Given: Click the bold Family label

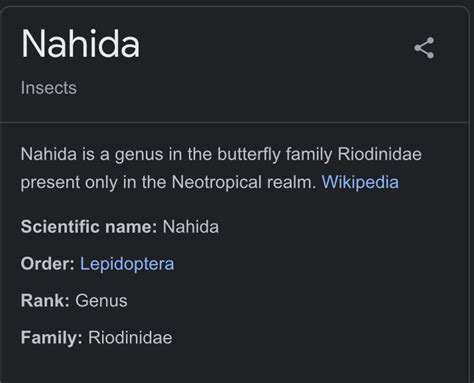Looking at the screenshot, I should pos(52,338).
